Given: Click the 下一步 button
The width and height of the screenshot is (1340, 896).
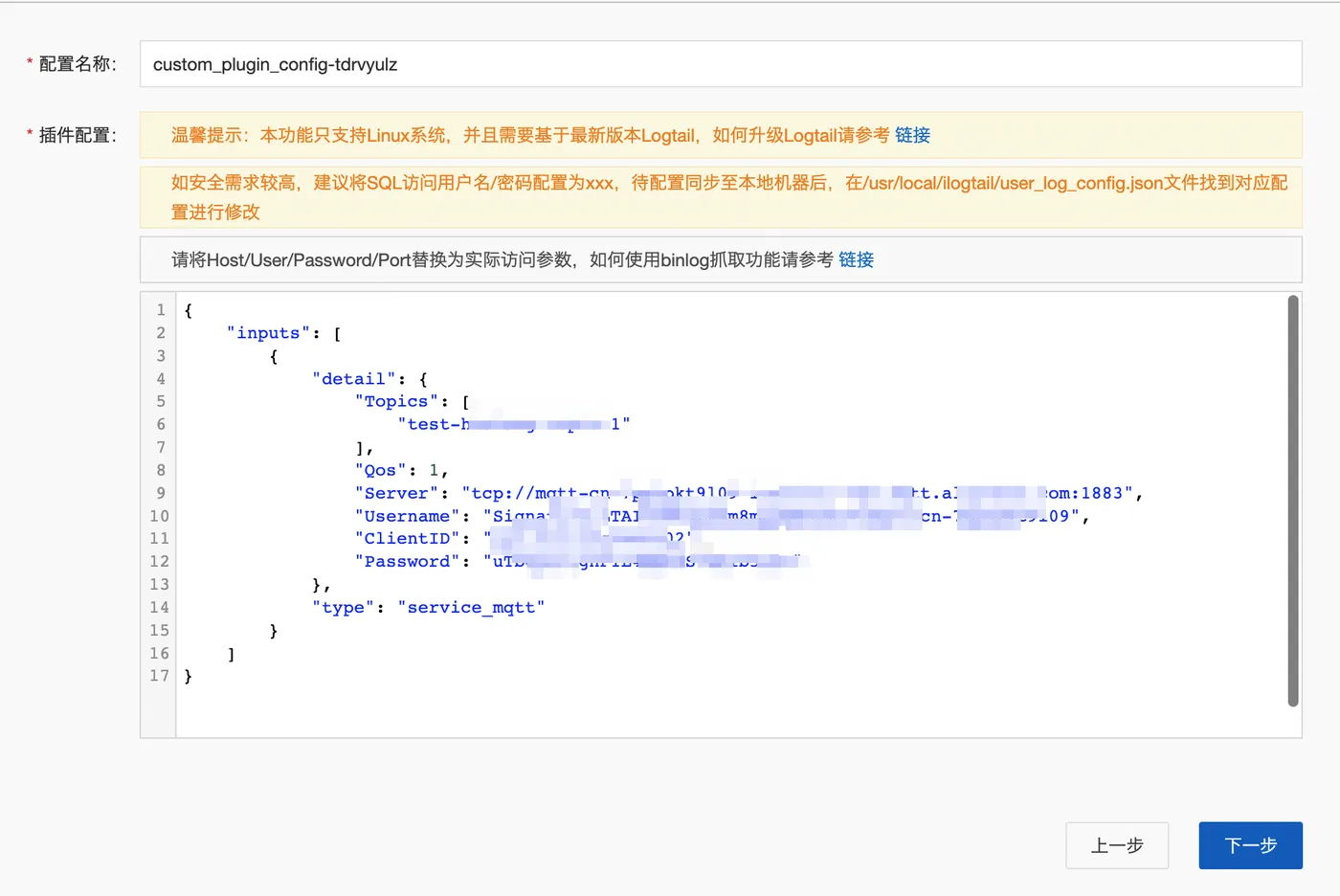Looking at the screenshot, I should (1250, 845).
